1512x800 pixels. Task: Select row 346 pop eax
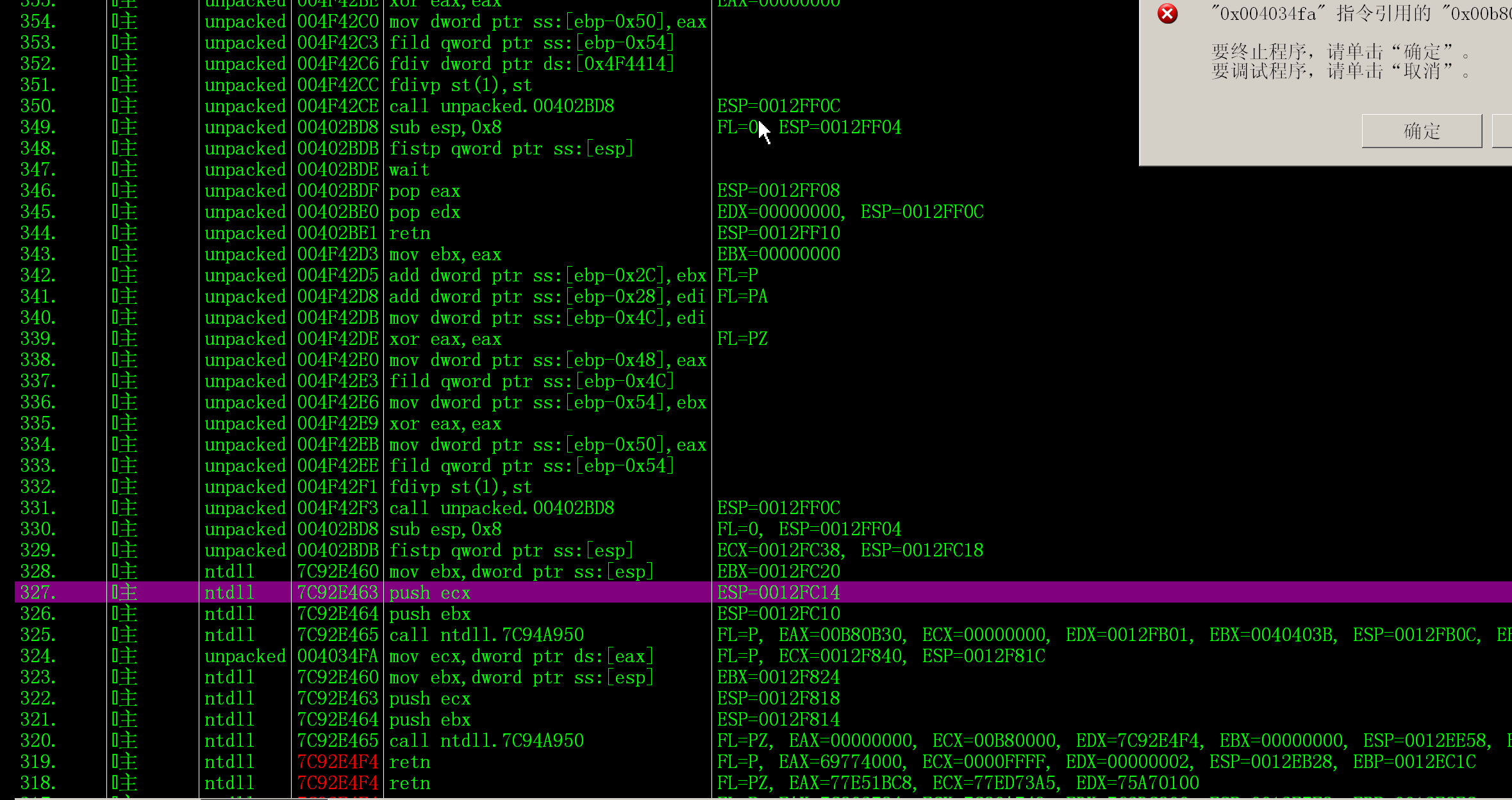(x=763, y=191)
